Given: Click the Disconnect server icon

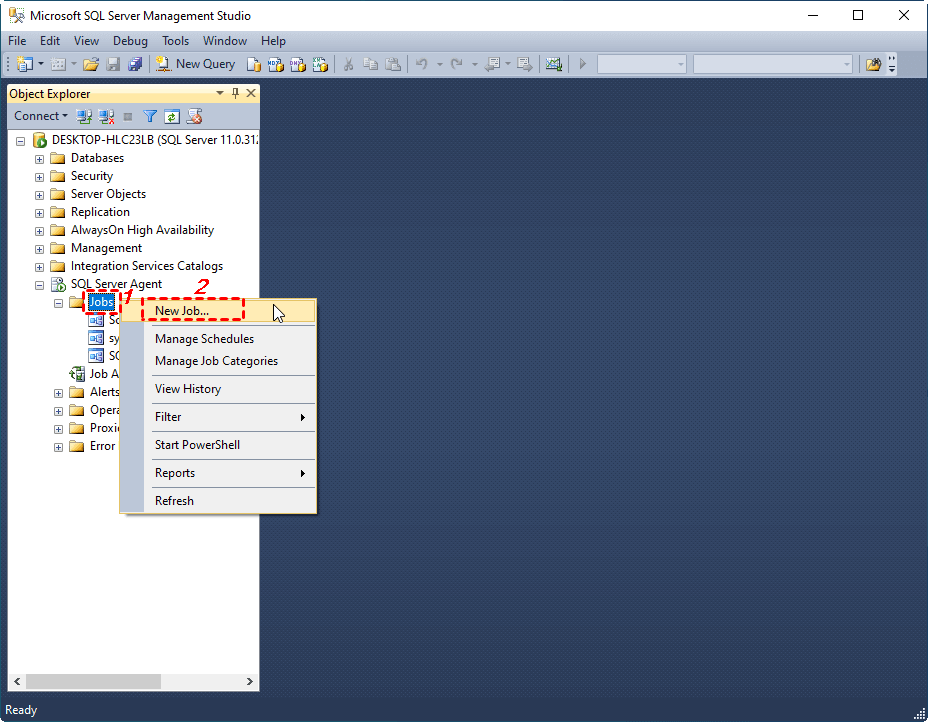Looking at the screenshot, I should tap(107, 117).
